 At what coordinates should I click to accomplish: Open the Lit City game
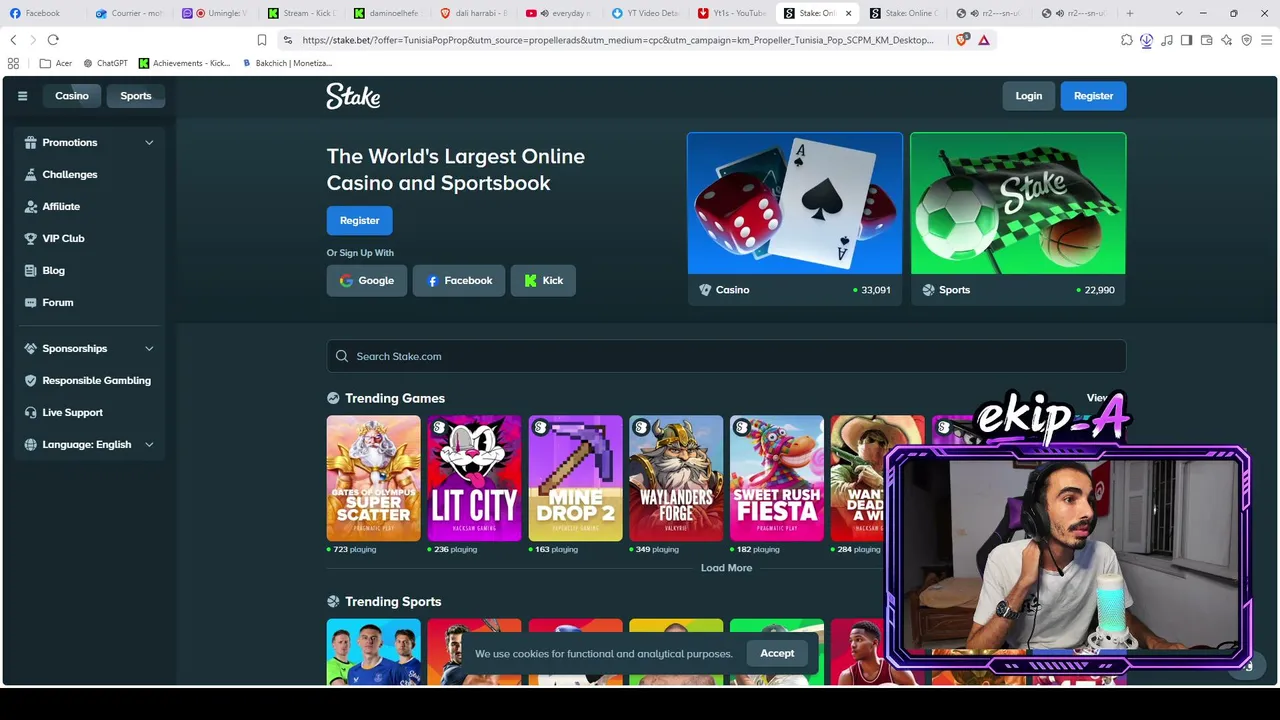(474, 478)
